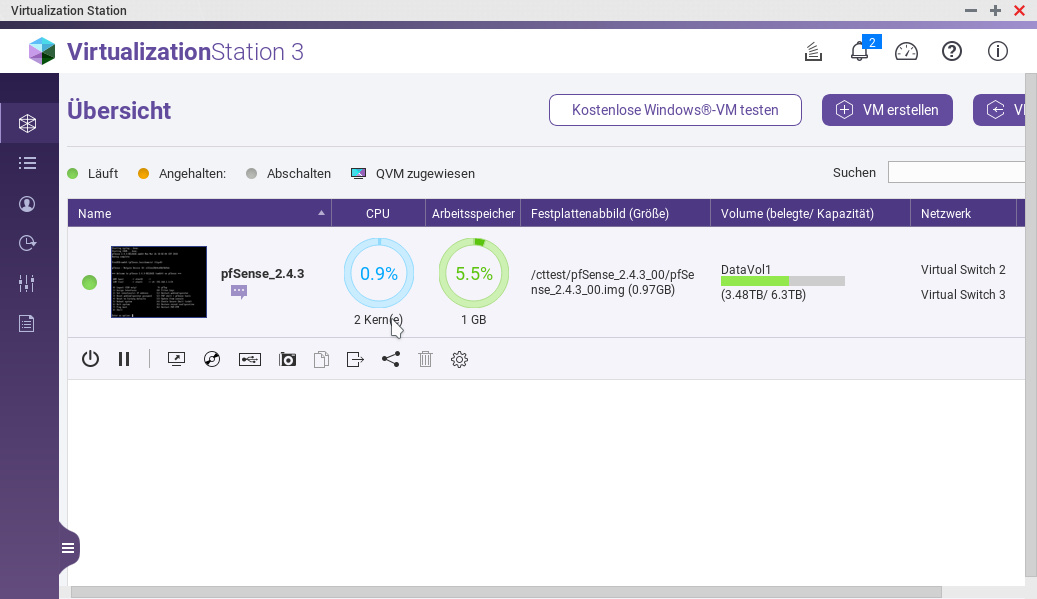Expand the collapsed sidebar hamburger handle

tap(68, 547)
